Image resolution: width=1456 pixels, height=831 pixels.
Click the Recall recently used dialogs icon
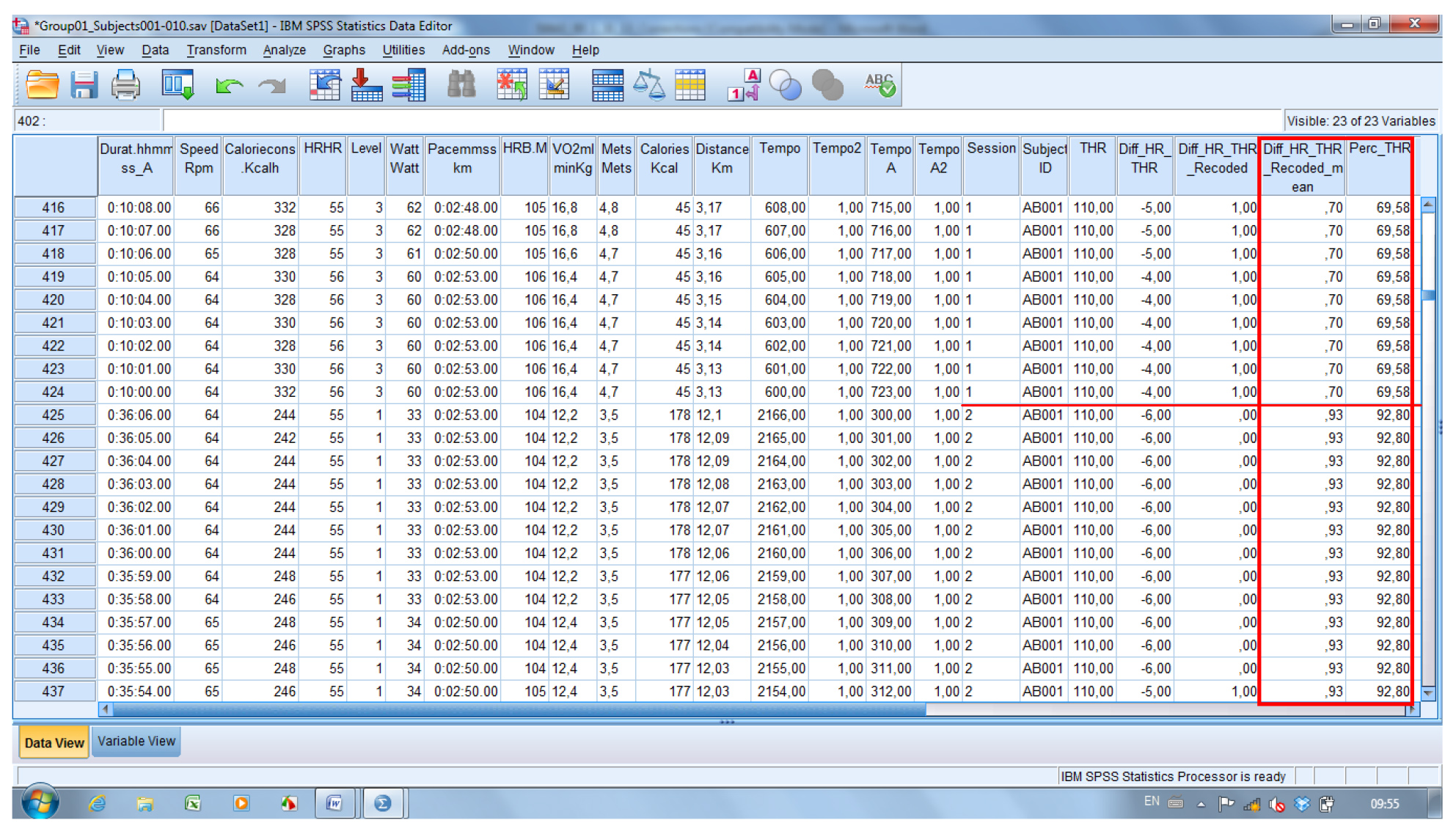178,85
